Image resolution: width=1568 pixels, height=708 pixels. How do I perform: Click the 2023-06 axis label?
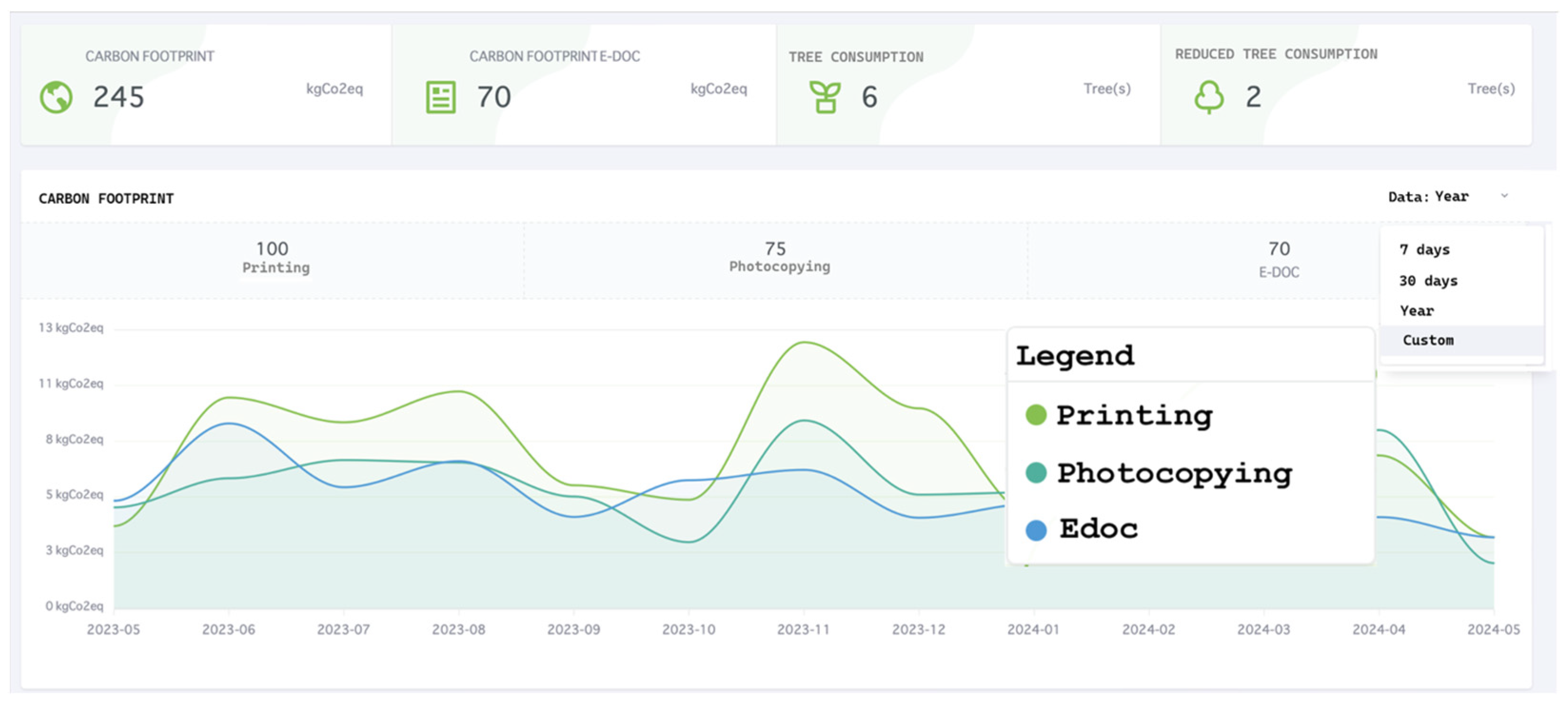click(228, 629)
